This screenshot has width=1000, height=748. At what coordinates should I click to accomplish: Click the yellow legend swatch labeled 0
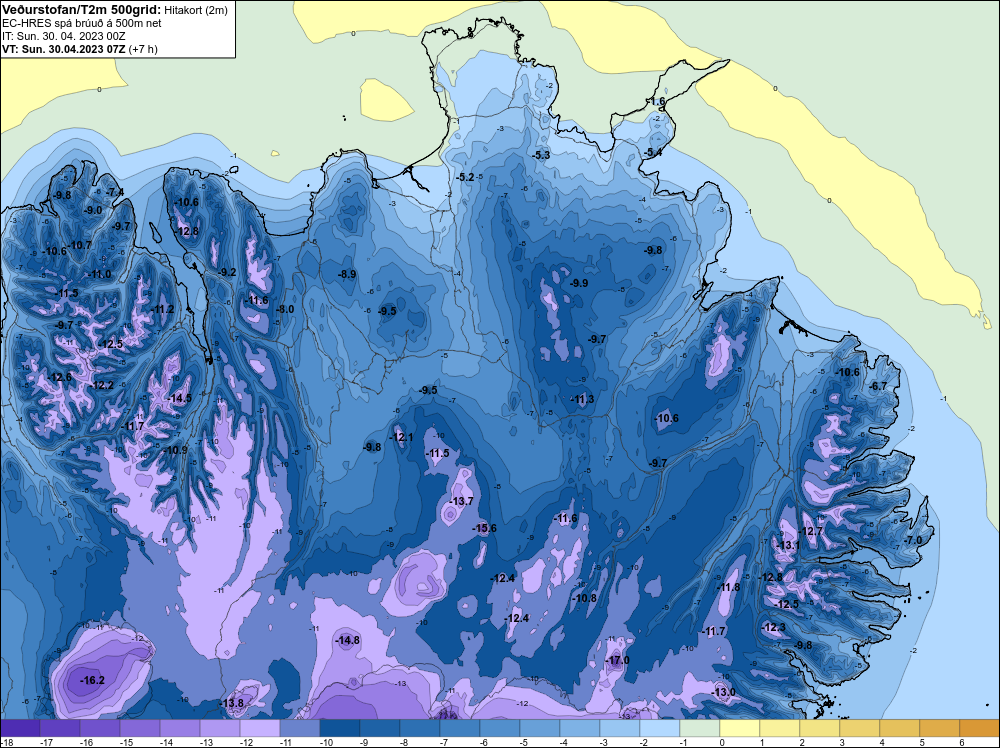point(740,728)
